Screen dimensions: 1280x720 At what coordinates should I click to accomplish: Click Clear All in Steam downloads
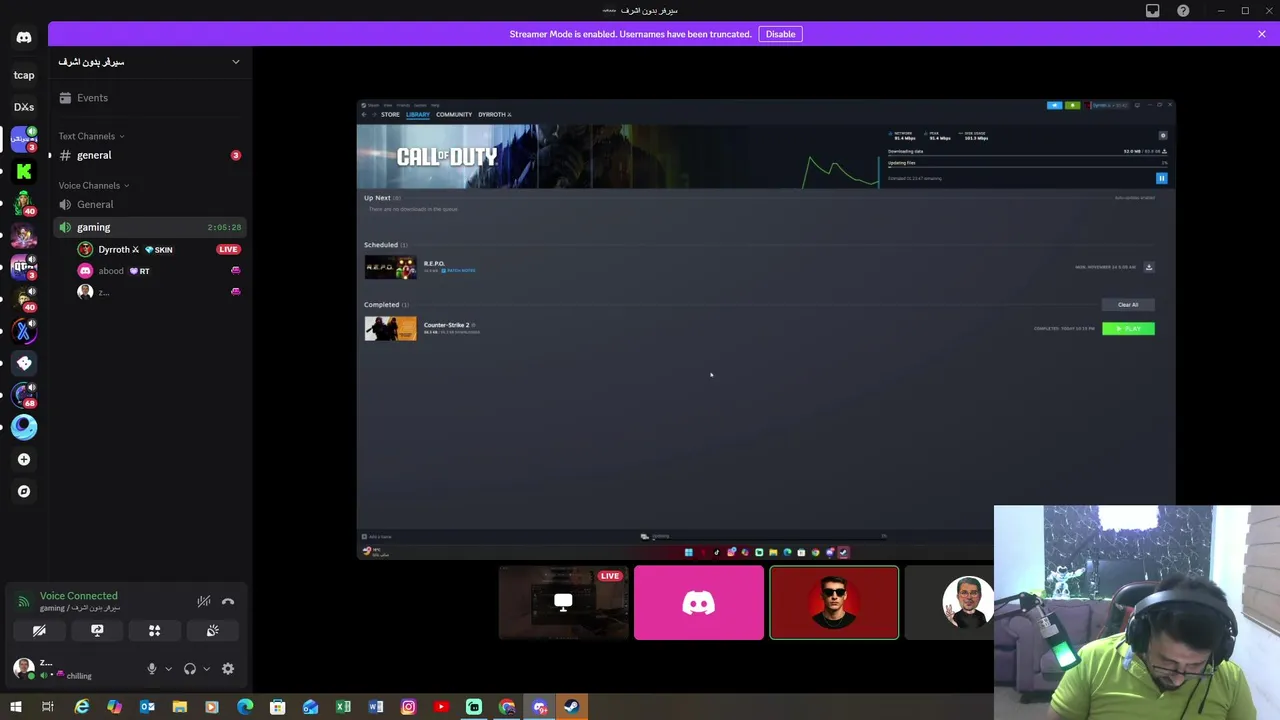(1128, 305)
